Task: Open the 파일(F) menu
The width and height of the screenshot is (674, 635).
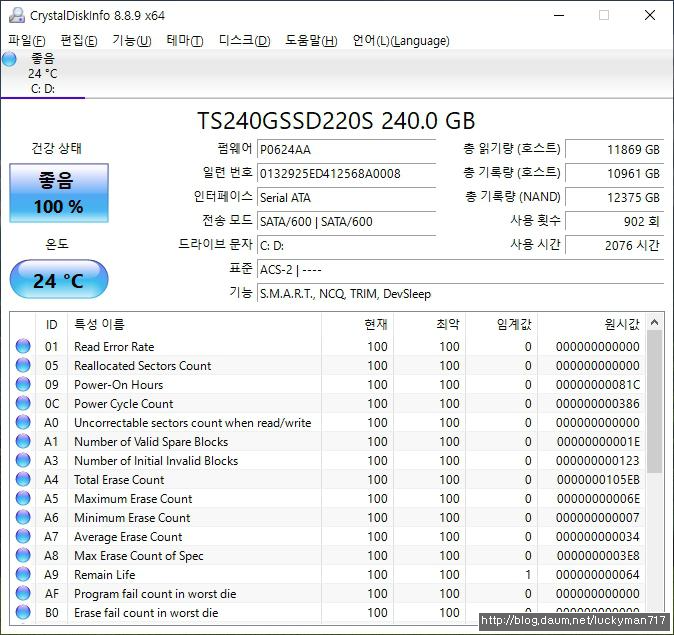Action: point(27,41)
